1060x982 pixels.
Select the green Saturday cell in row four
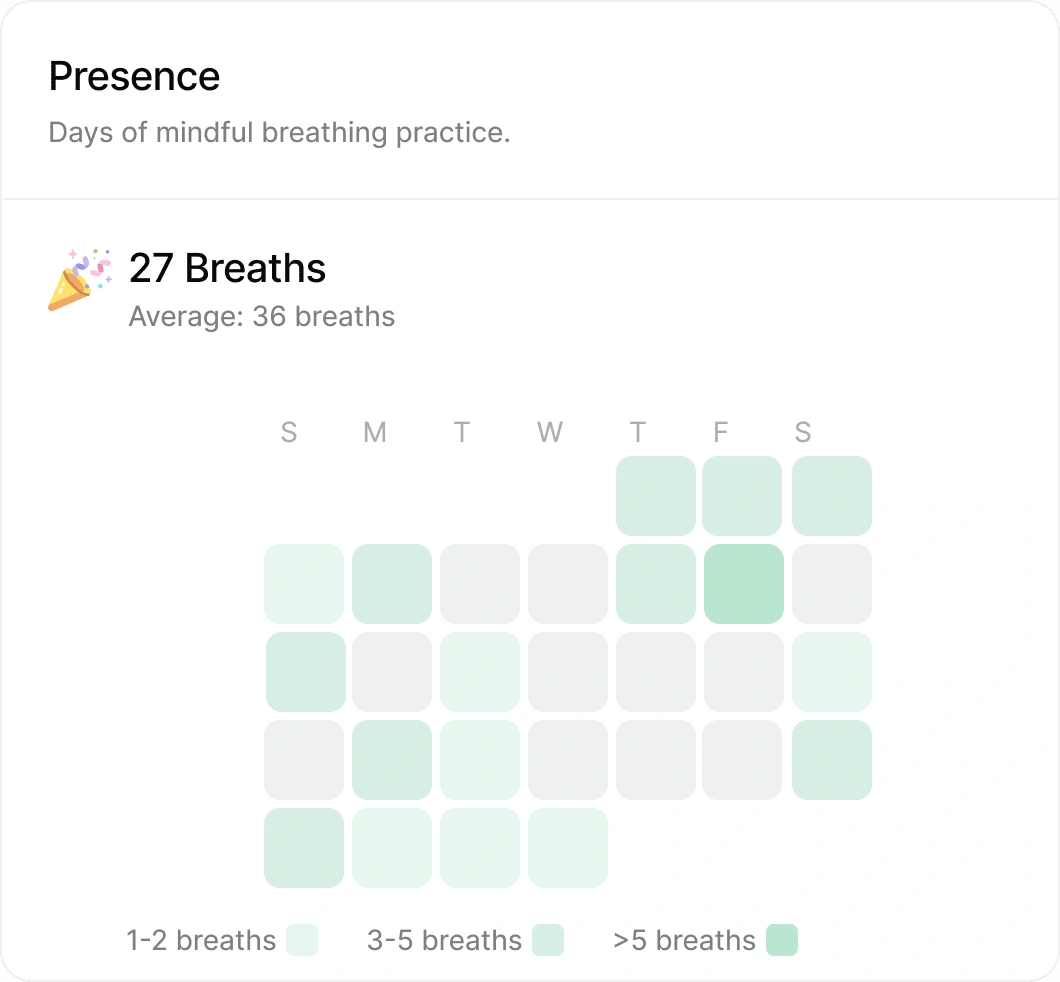tap(832, 760)
